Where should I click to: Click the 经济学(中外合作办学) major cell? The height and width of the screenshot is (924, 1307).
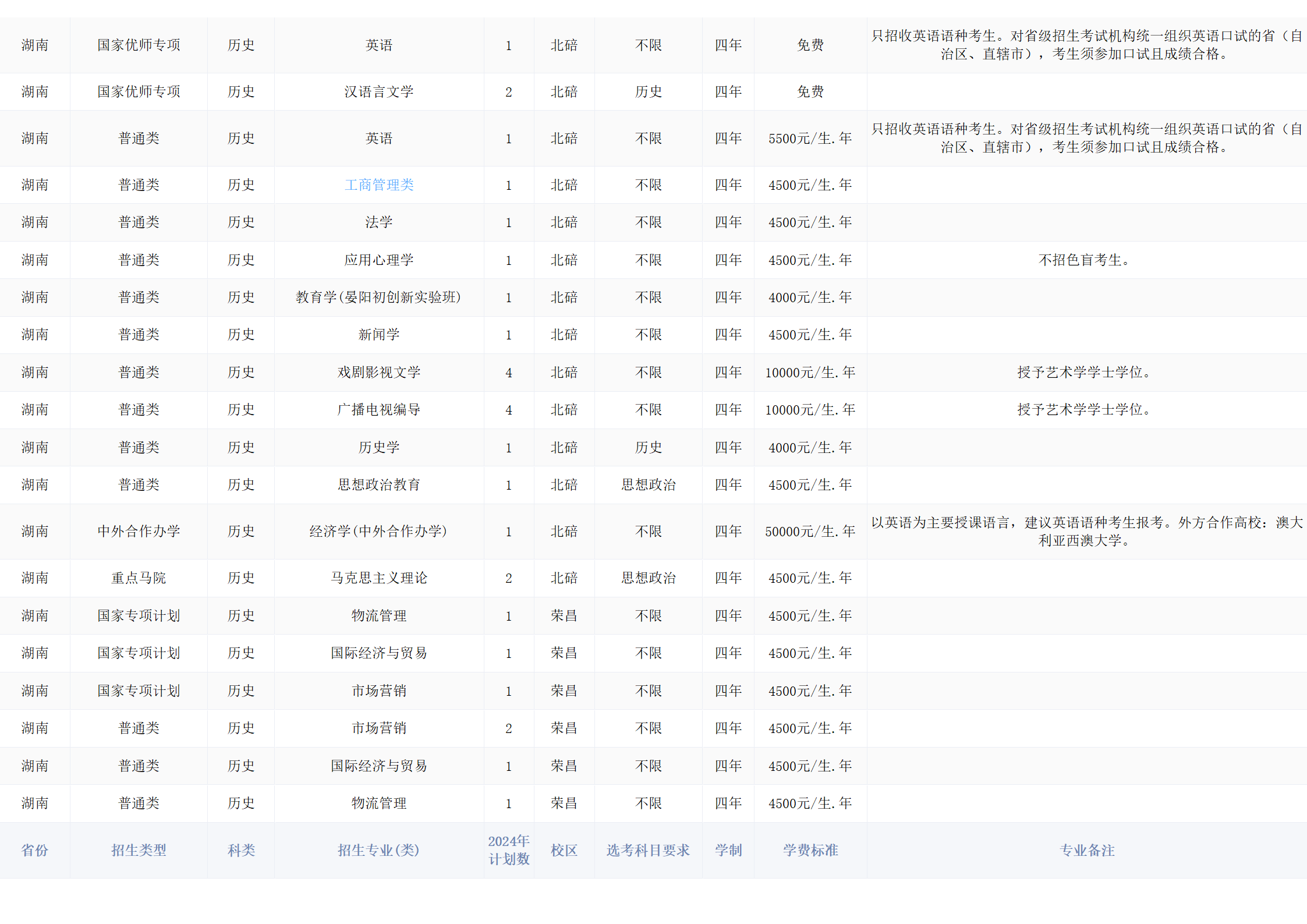(378, 532)
